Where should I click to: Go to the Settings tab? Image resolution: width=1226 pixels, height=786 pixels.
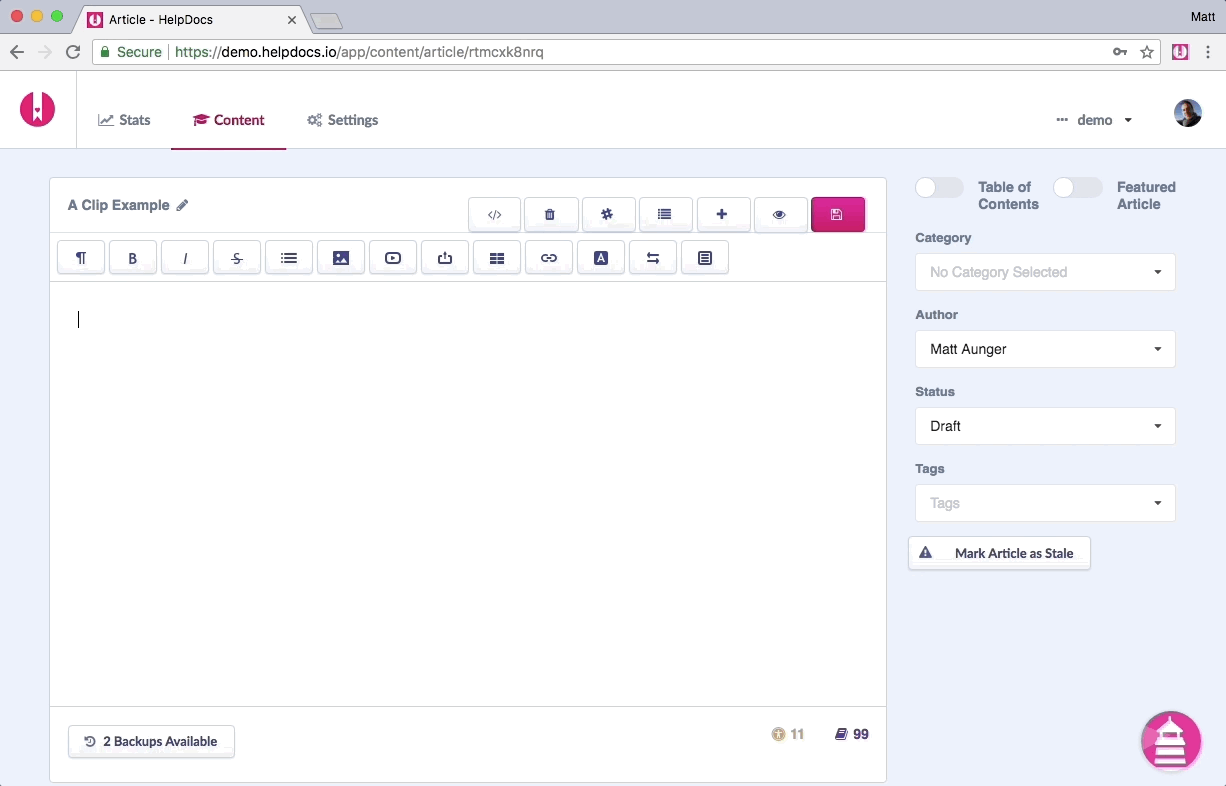click(x=342, y=120)
